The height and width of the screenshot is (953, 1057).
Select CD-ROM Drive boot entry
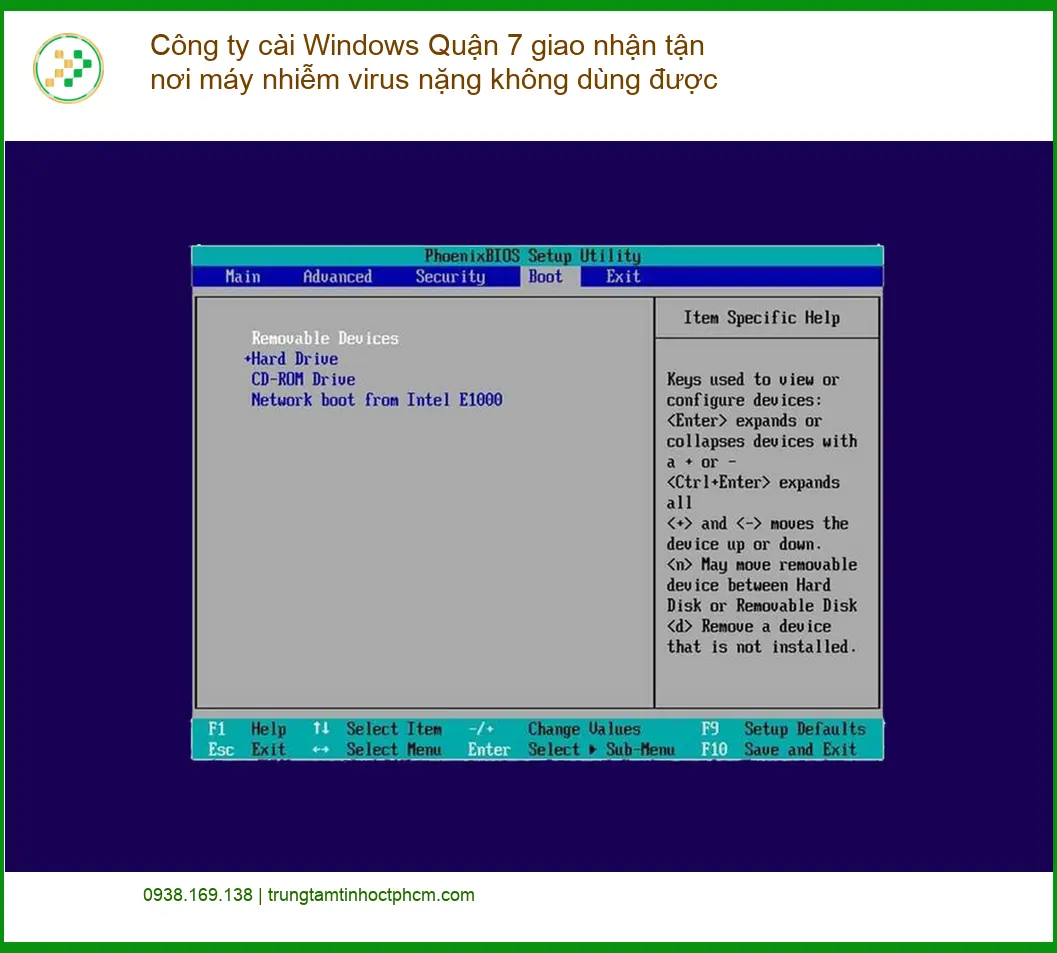[303, 379]
